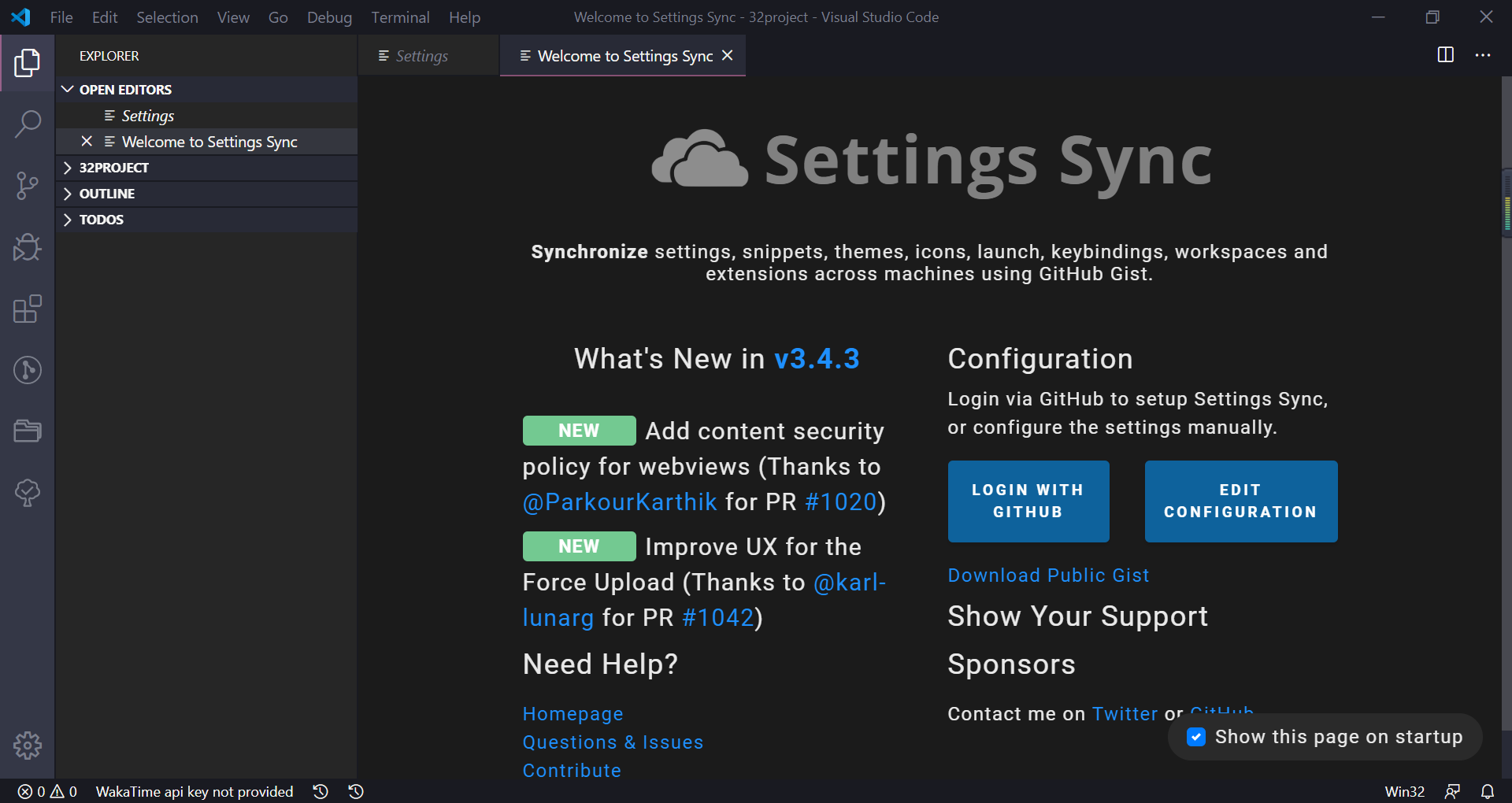Close Welcome to Settings Sync in Open Editors
The width and height of the screenshot is (1512, 803).
tap(87, 141)
